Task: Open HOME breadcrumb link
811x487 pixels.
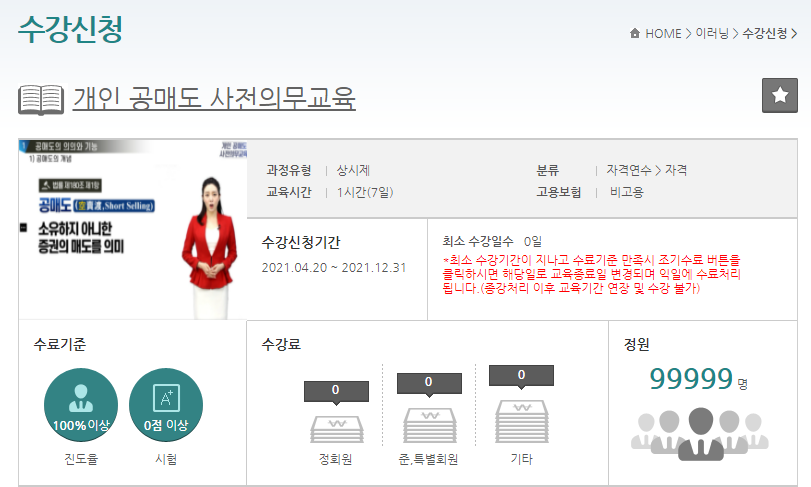Action: [x=663, y=34]
